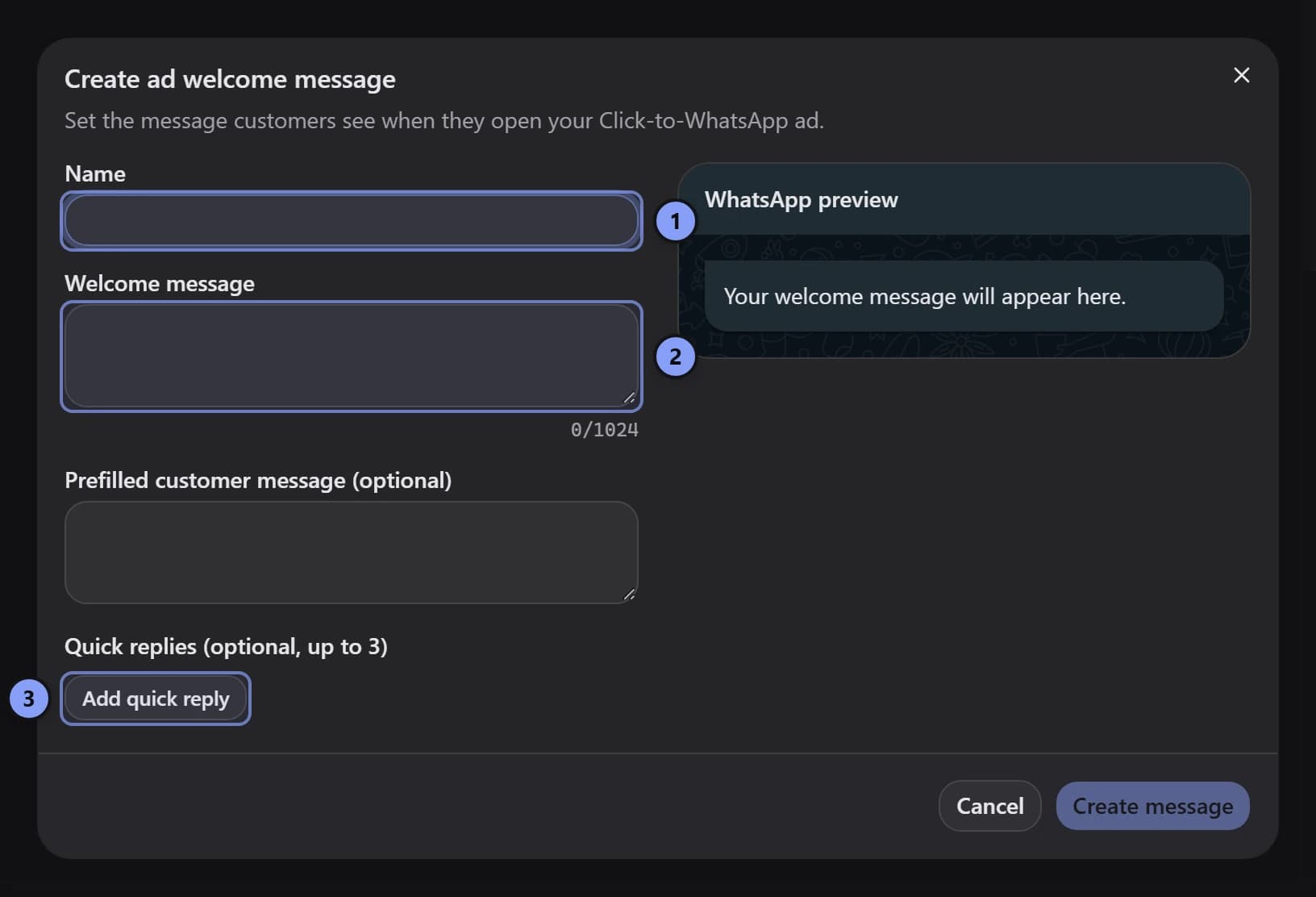Screen dimensions: 1316x897
Task: Click the Create message button
Action: coord(1152,806)
